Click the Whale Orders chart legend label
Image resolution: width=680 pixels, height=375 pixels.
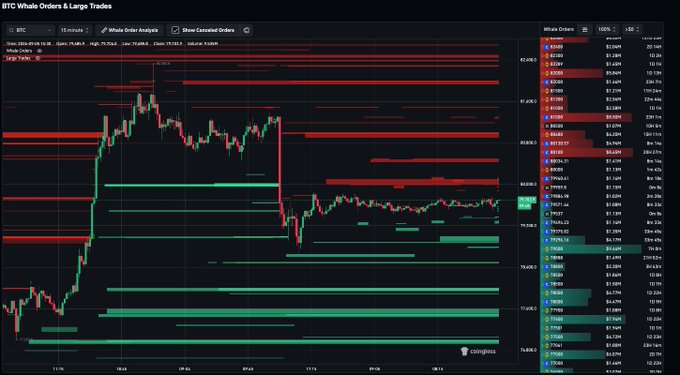click(x=19, y=51)
